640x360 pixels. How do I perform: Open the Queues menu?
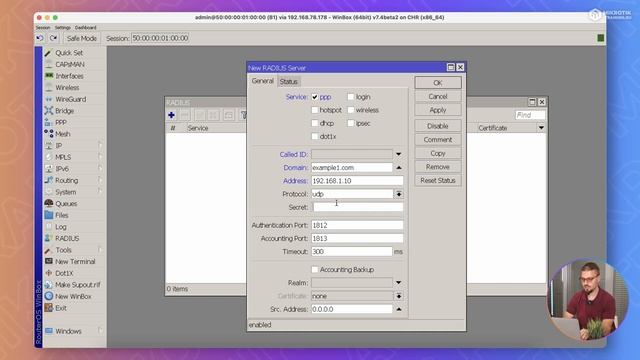pos(66,204)
